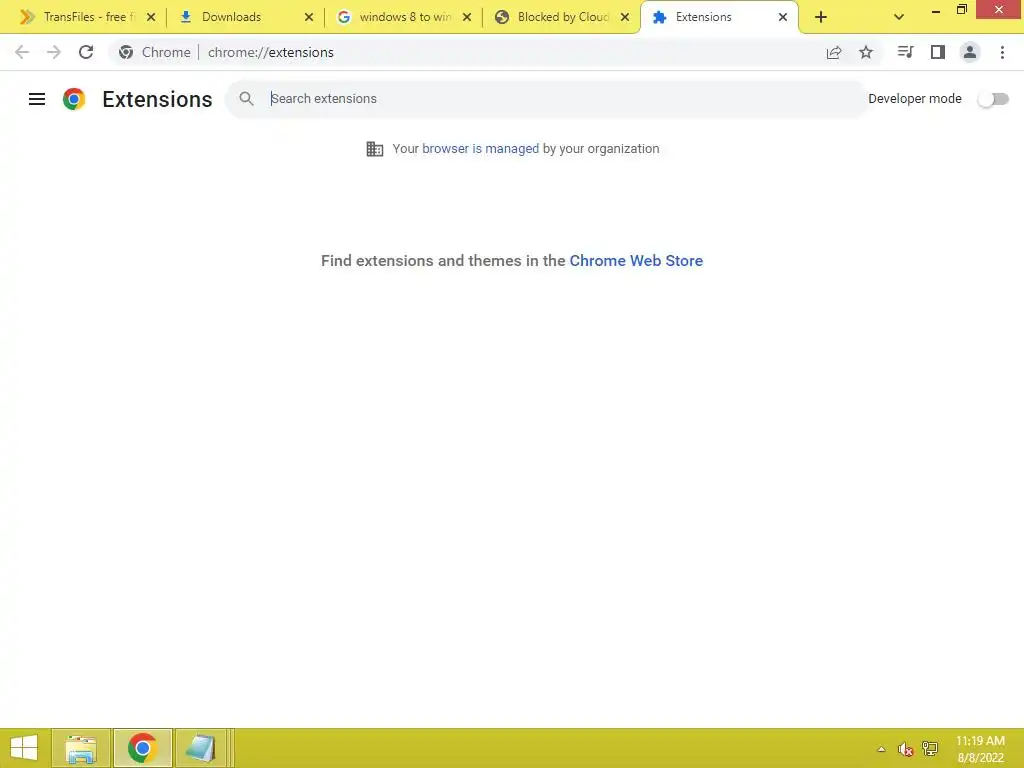Image resolution: width=1024 pixels, height=768 pixels.
Task: Reload the current page
Action: pyautogui.click(x=86, y=52)
